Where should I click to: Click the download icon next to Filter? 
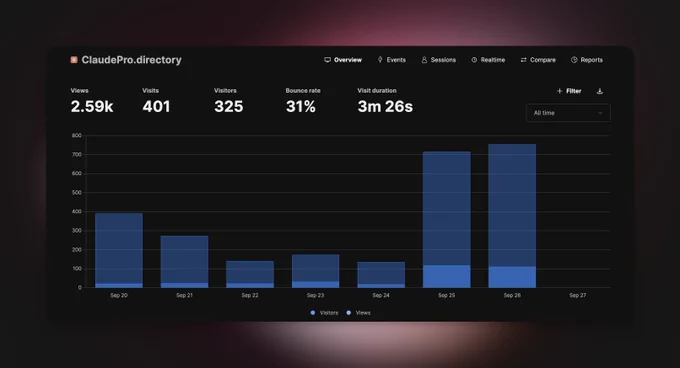600,91
